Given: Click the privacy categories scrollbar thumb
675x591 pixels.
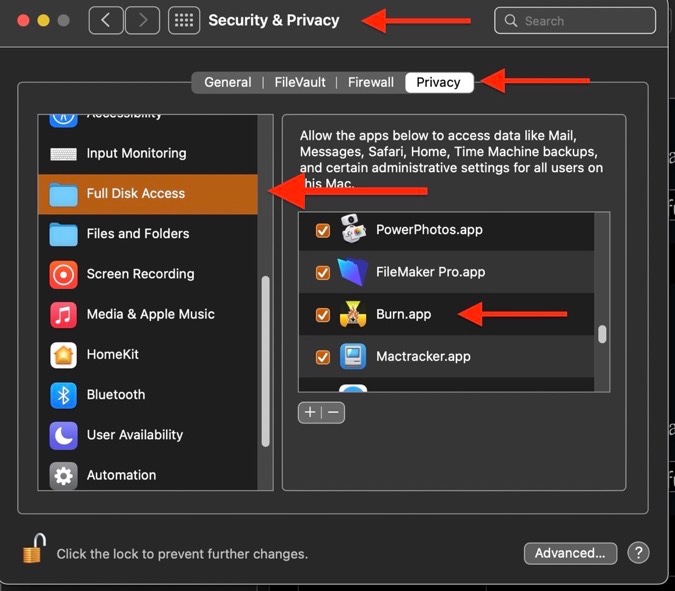Looking at the screenshot, I should (x=265, y=362).
